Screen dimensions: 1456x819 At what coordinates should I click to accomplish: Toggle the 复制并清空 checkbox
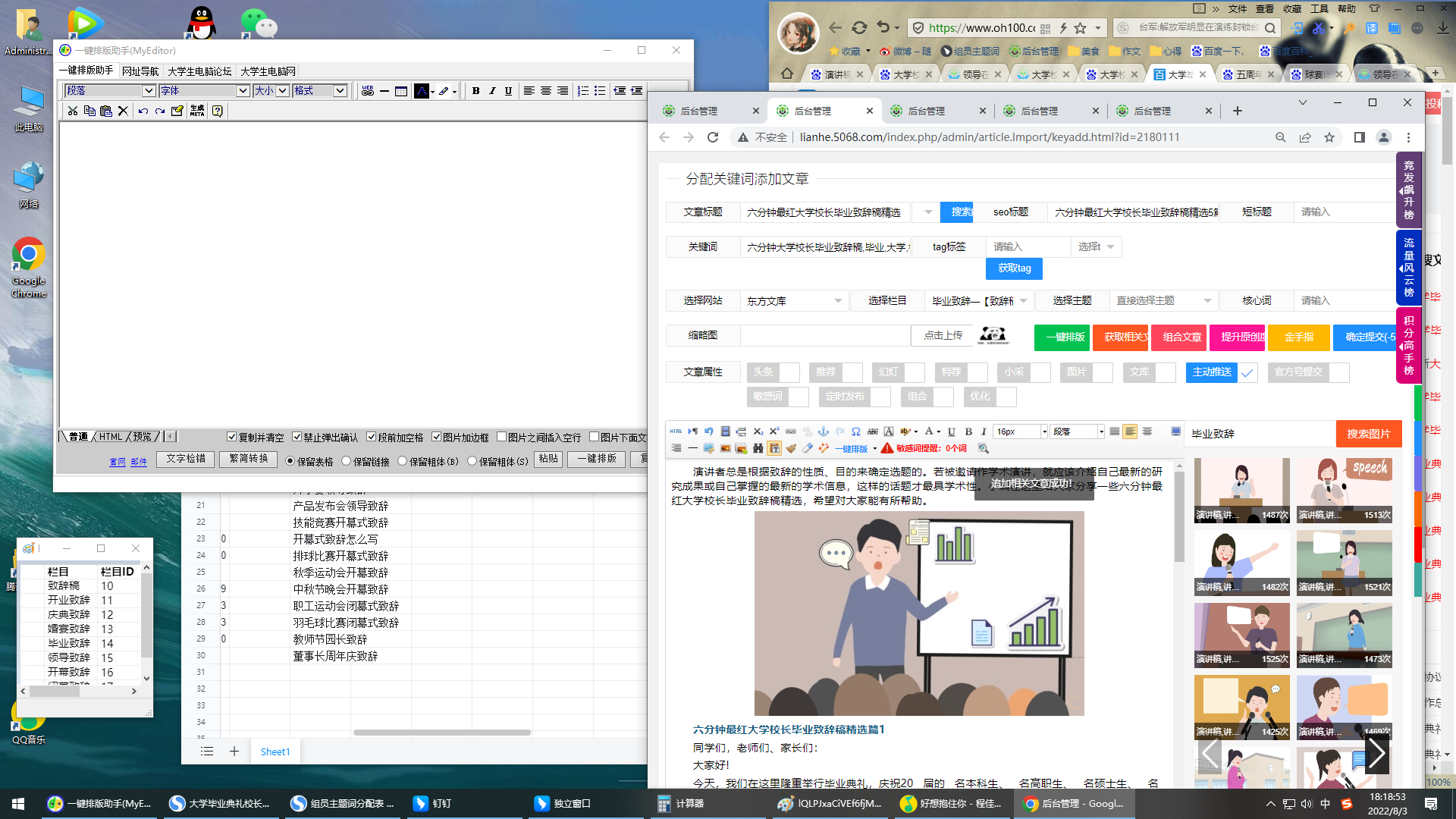232,437
